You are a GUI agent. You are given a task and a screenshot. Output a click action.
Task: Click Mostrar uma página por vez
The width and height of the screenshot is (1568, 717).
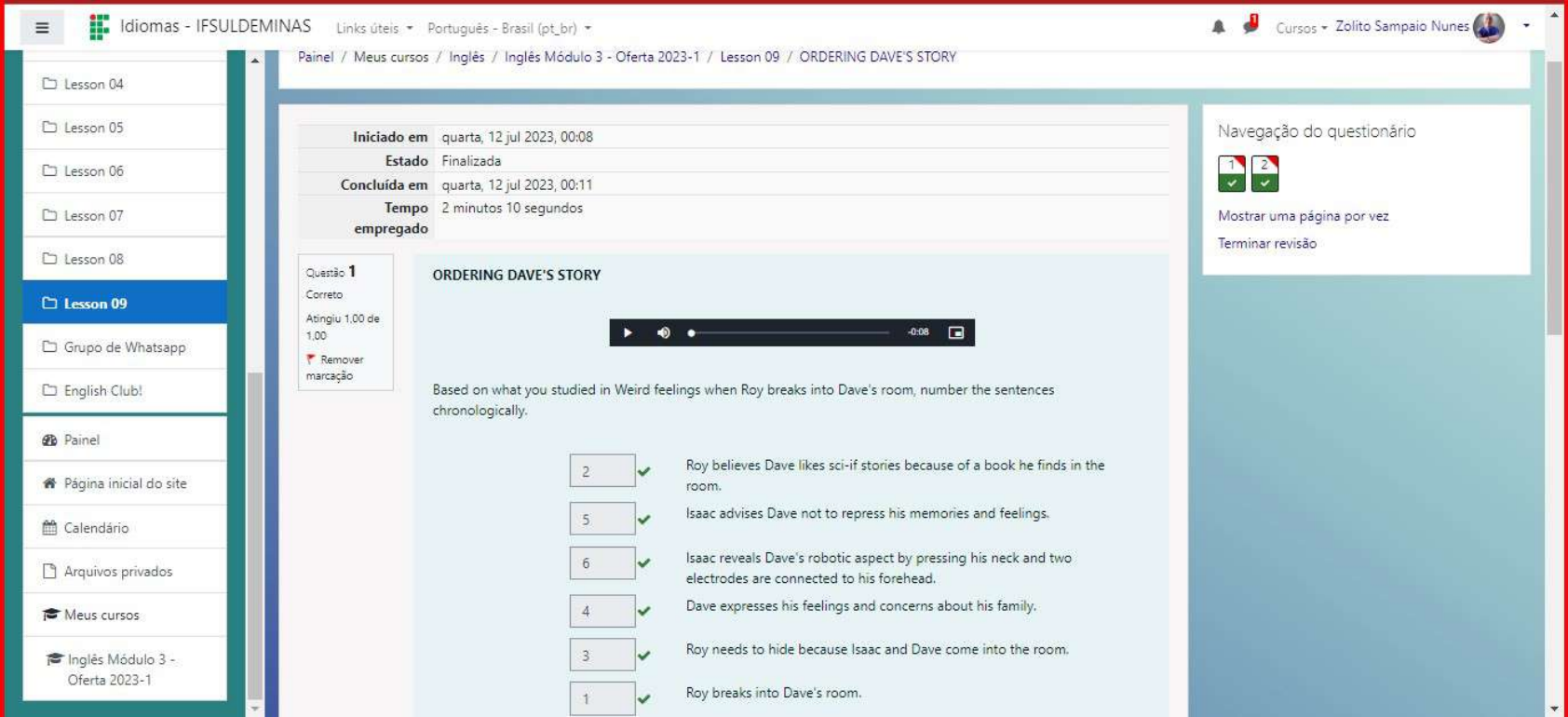[x=1303, y=216]
